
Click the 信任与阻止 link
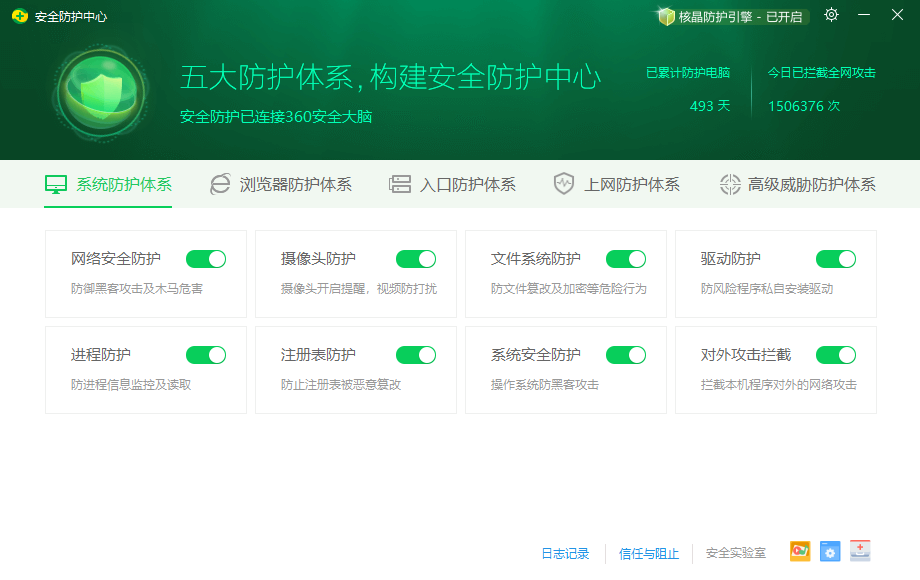(649, 553)
